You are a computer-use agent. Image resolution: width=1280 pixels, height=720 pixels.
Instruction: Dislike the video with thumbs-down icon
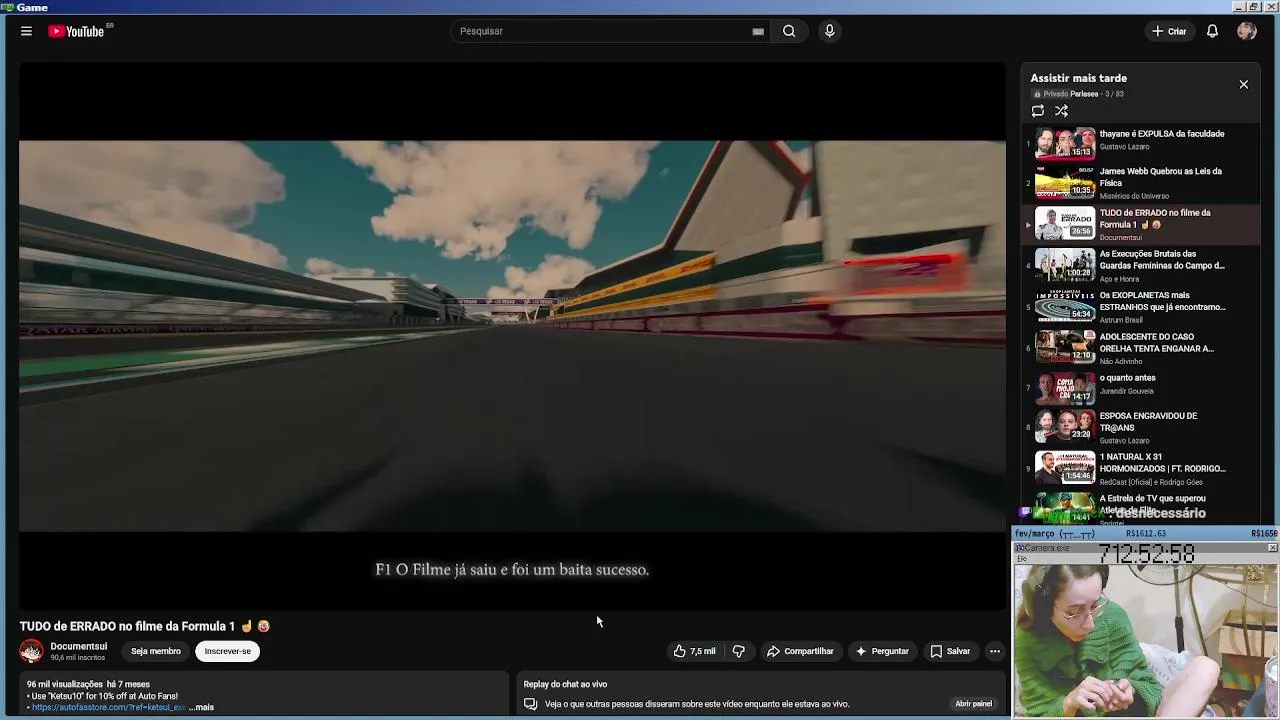point(738,651)
